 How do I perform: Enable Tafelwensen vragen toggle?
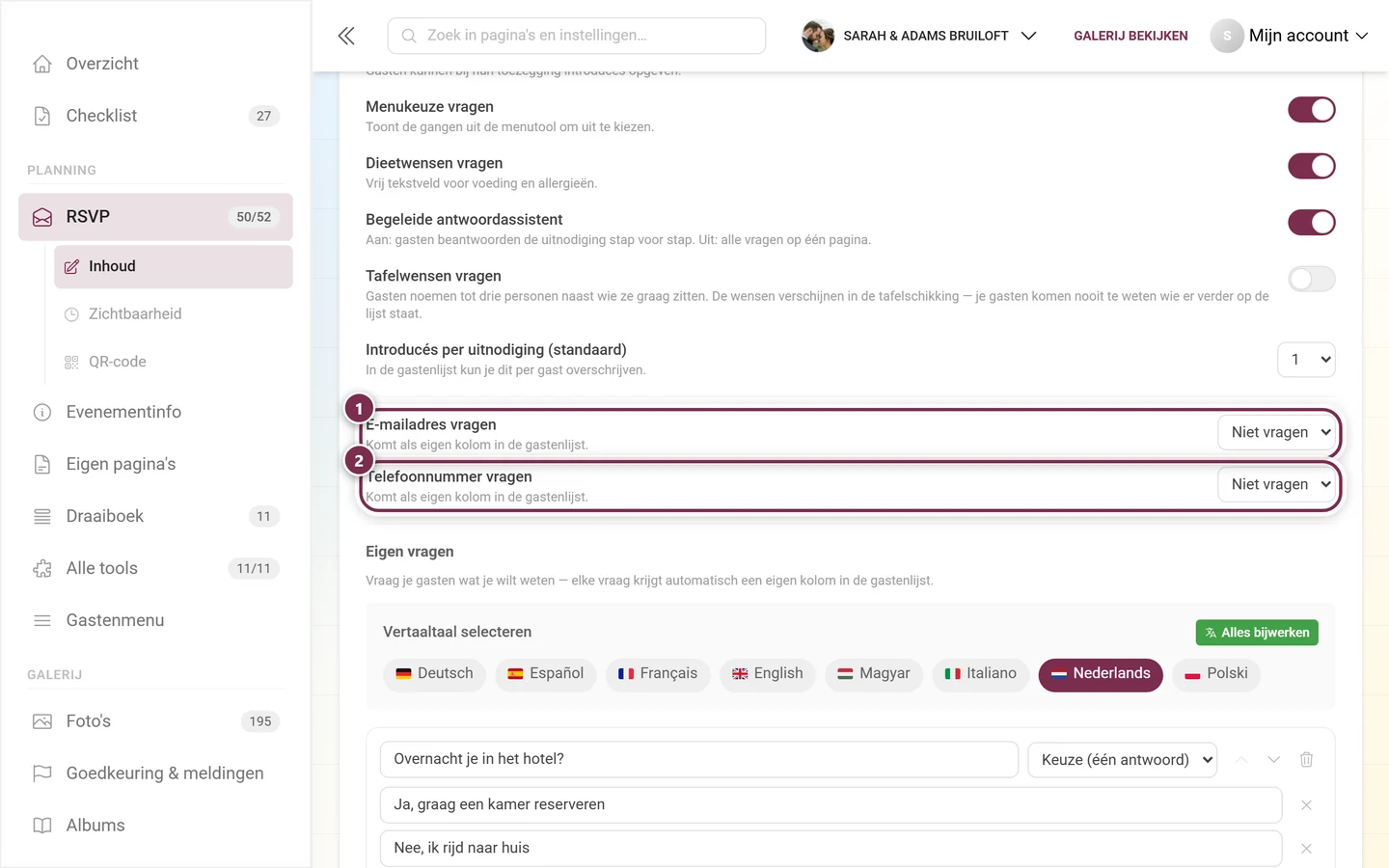1312,279
